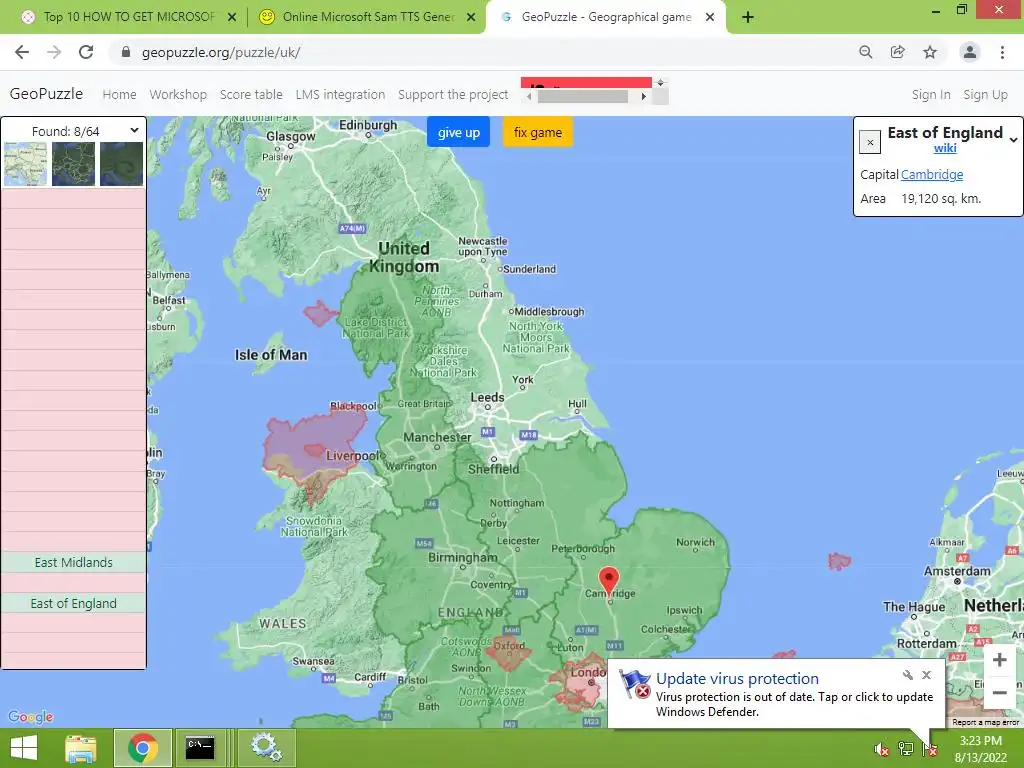Share this page from the address bar

click(x=897, y=52)
